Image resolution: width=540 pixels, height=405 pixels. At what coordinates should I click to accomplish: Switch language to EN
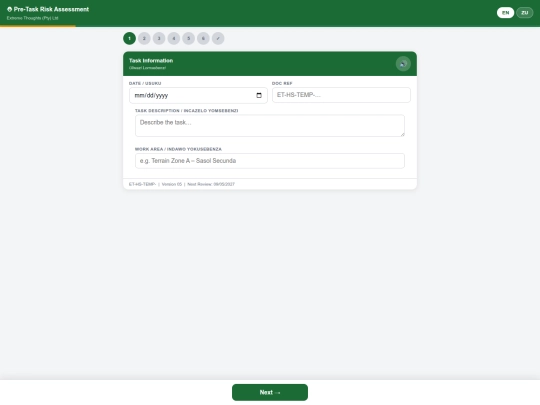[505, 13]
